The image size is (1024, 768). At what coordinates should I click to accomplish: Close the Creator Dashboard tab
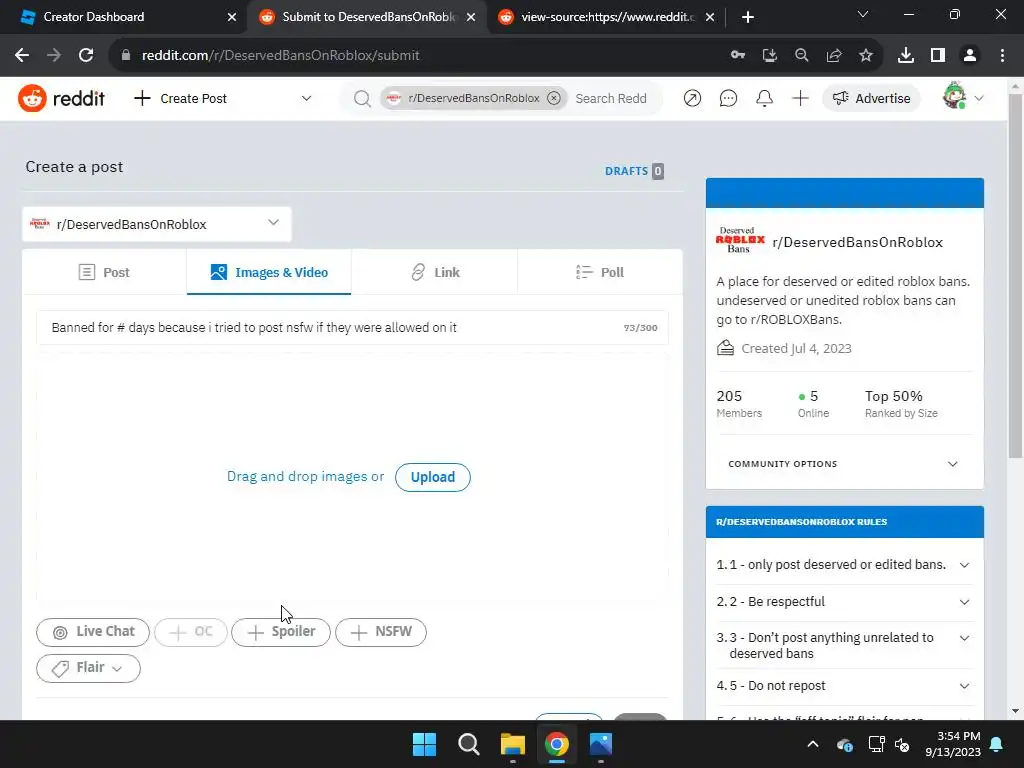coord(232,17)
